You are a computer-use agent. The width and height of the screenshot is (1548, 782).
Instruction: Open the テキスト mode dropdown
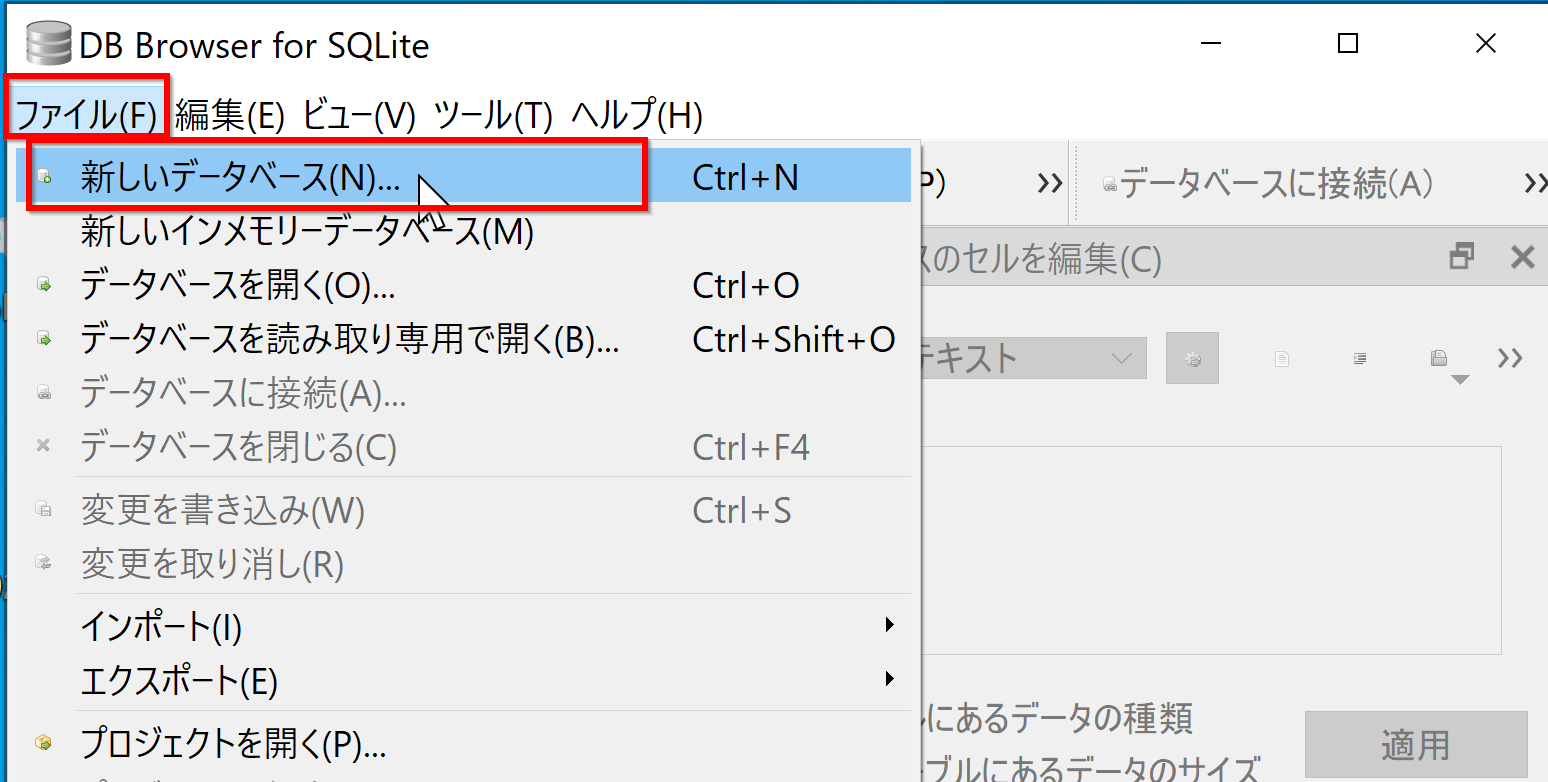pyautogui.click(x=1034, y=358)
